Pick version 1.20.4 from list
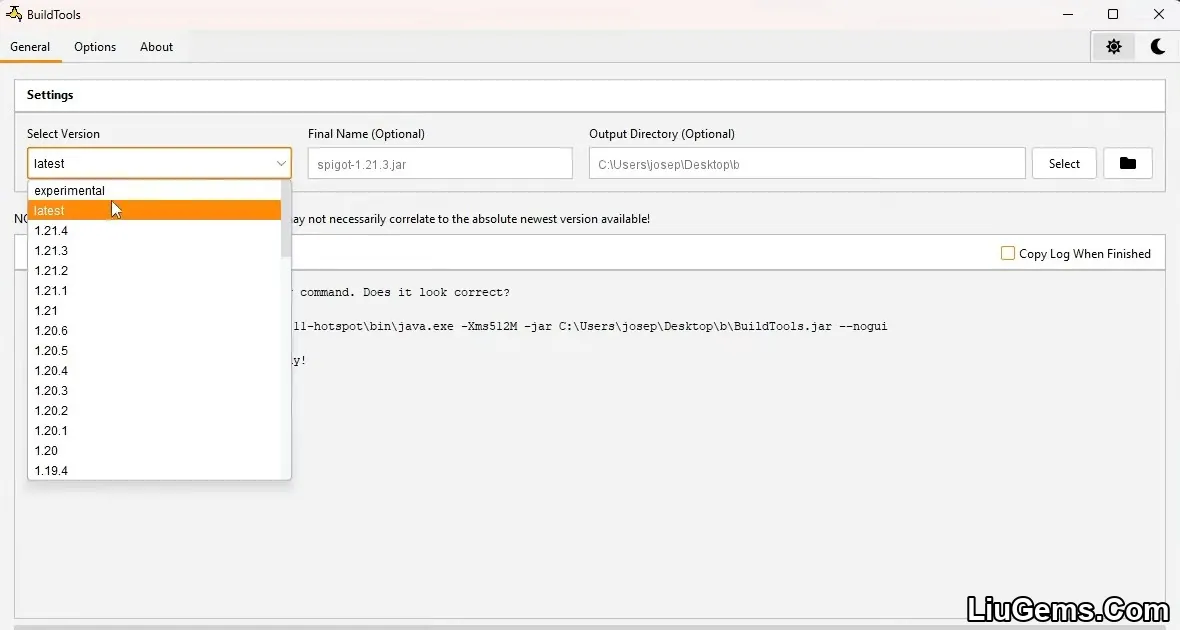The height and width of the screenshot is (630, 1180). (x=154, y=370)
